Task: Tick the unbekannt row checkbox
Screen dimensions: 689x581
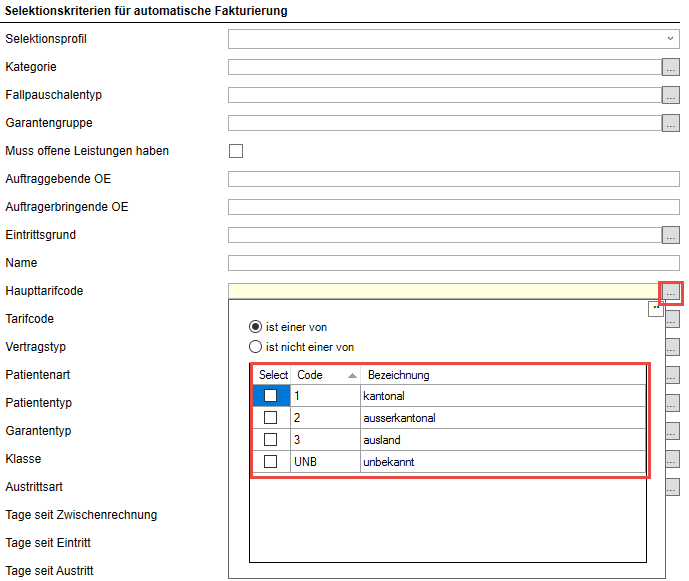Action: [270, 462]
